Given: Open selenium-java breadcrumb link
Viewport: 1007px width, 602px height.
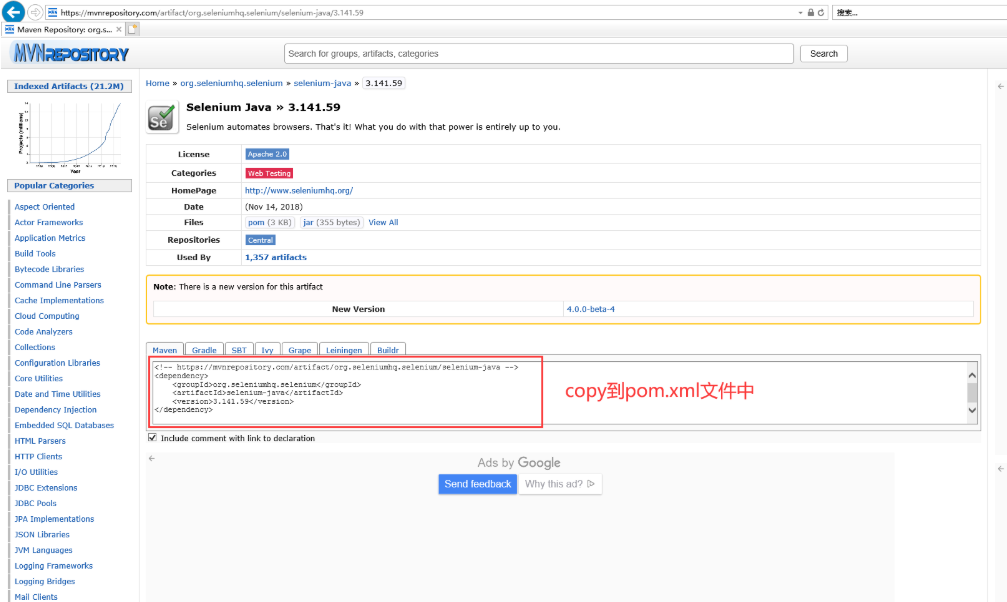Looking at the screenshot, I should pyautogui.click(x=322, y=84).
